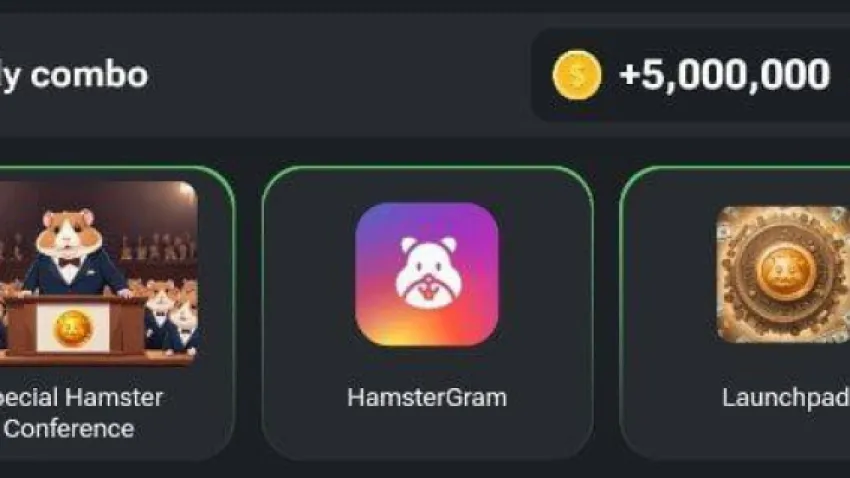Click the HamsterGram gradient app icon
The width and height of the screenshot is (850, 478).
click(x=427, y=274)
